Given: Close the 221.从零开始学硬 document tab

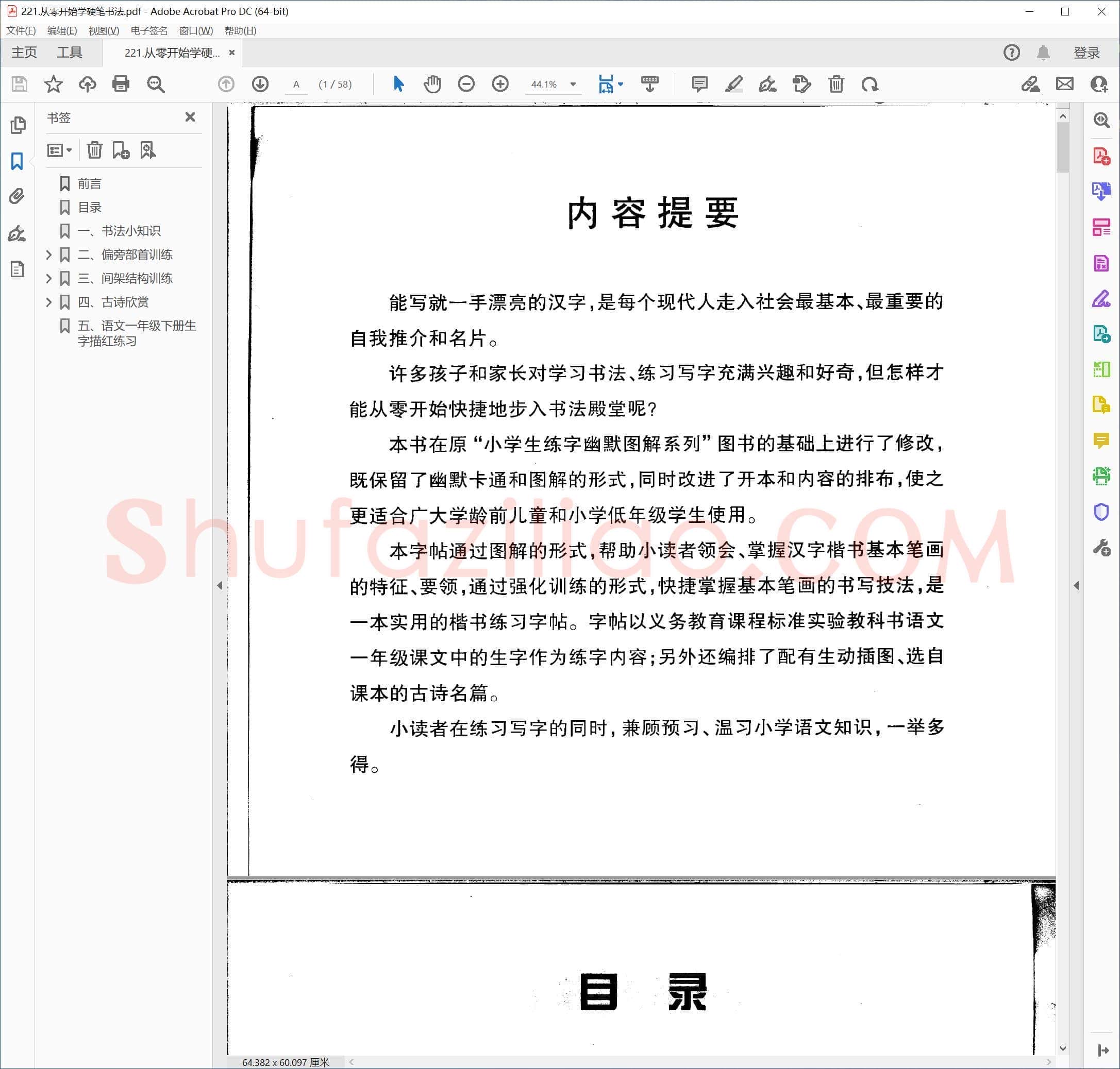Looking at the screenshot, I should 232,53.
